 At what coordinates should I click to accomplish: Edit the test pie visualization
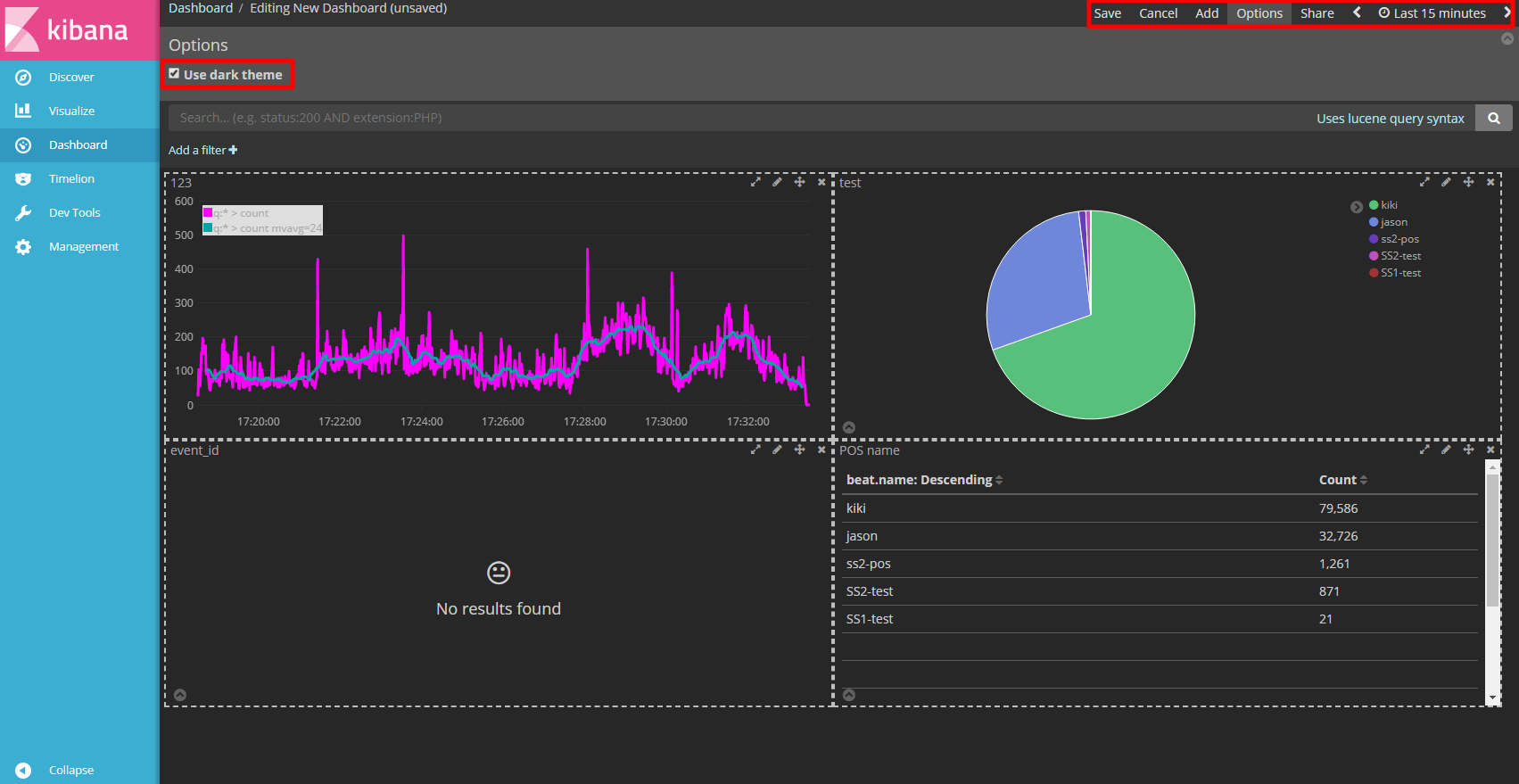[1446, 182]
